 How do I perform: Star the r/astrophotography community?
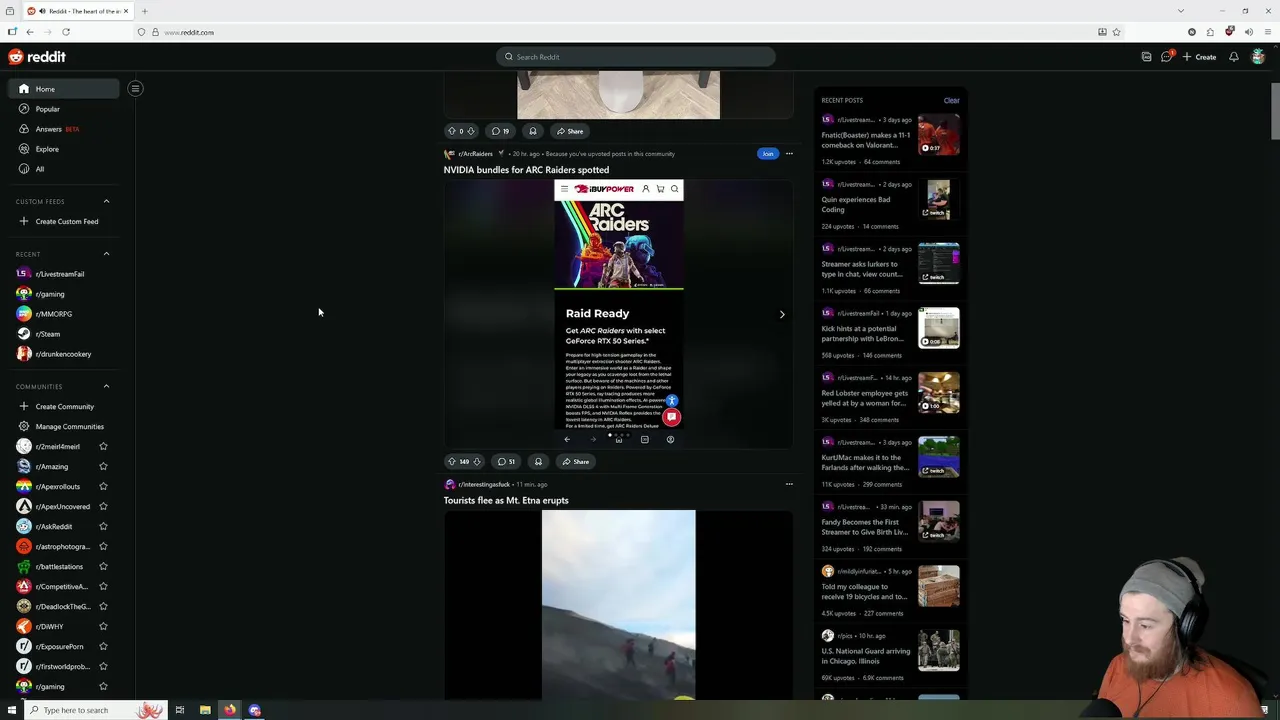pos(103,547)
